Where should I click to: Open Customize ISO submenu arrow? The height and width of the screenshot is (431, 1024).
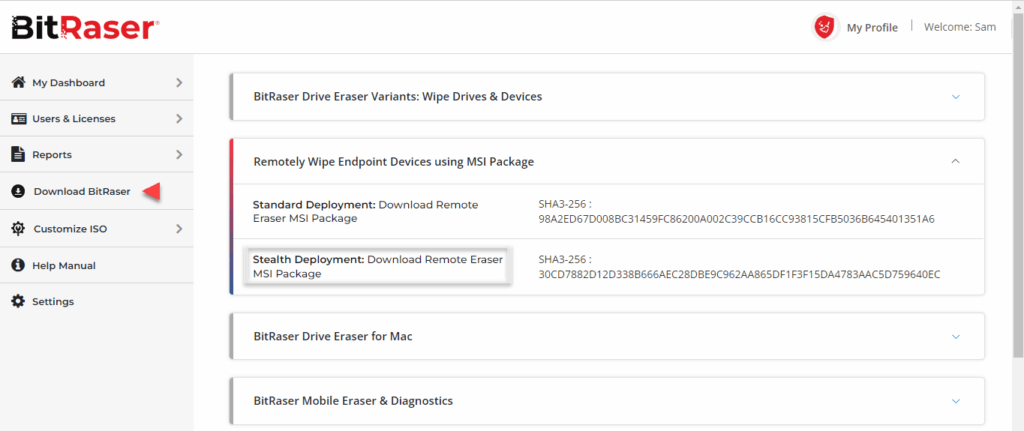(180, 229)
